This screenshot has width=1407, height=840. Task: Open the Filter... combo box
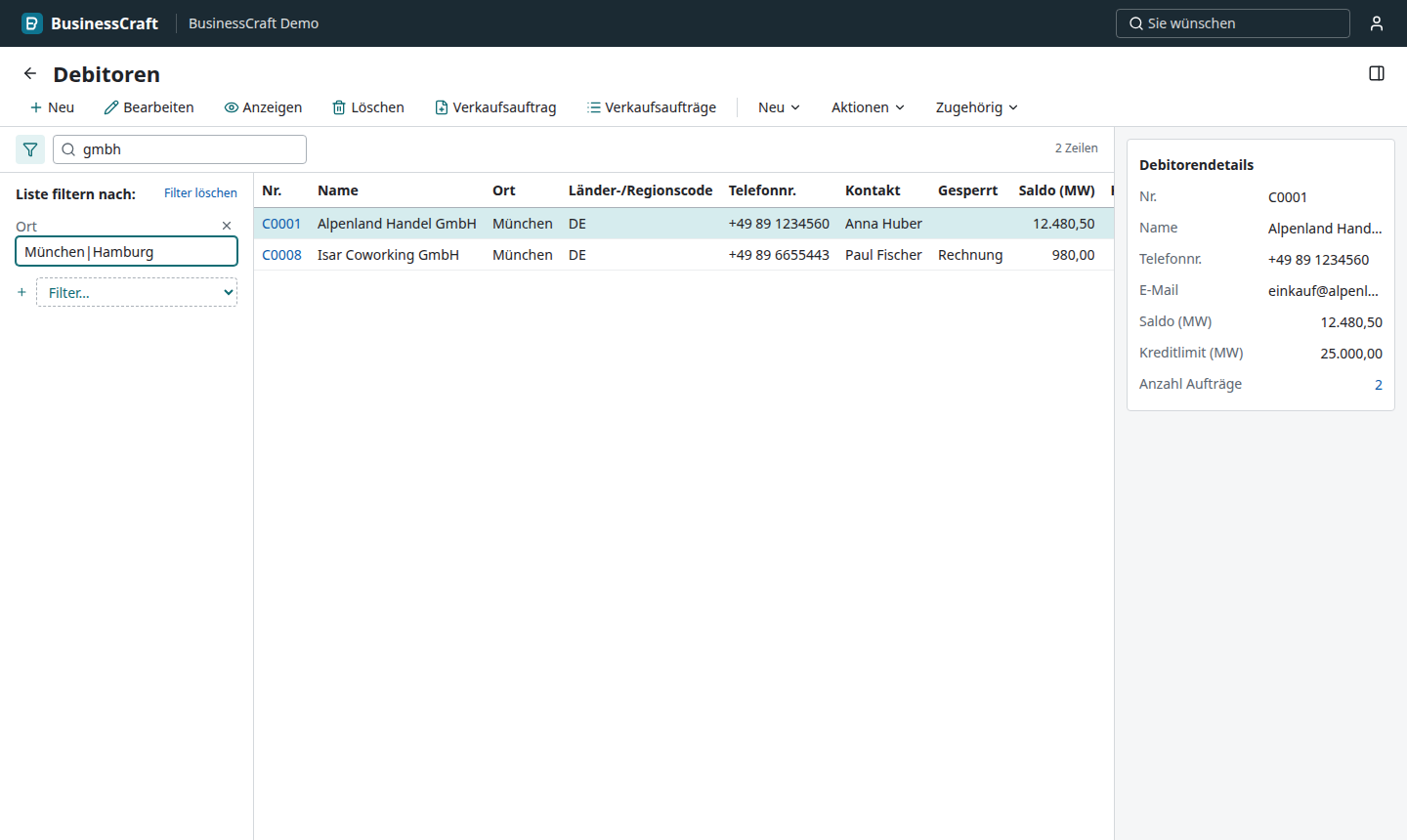tap(137, 292)
